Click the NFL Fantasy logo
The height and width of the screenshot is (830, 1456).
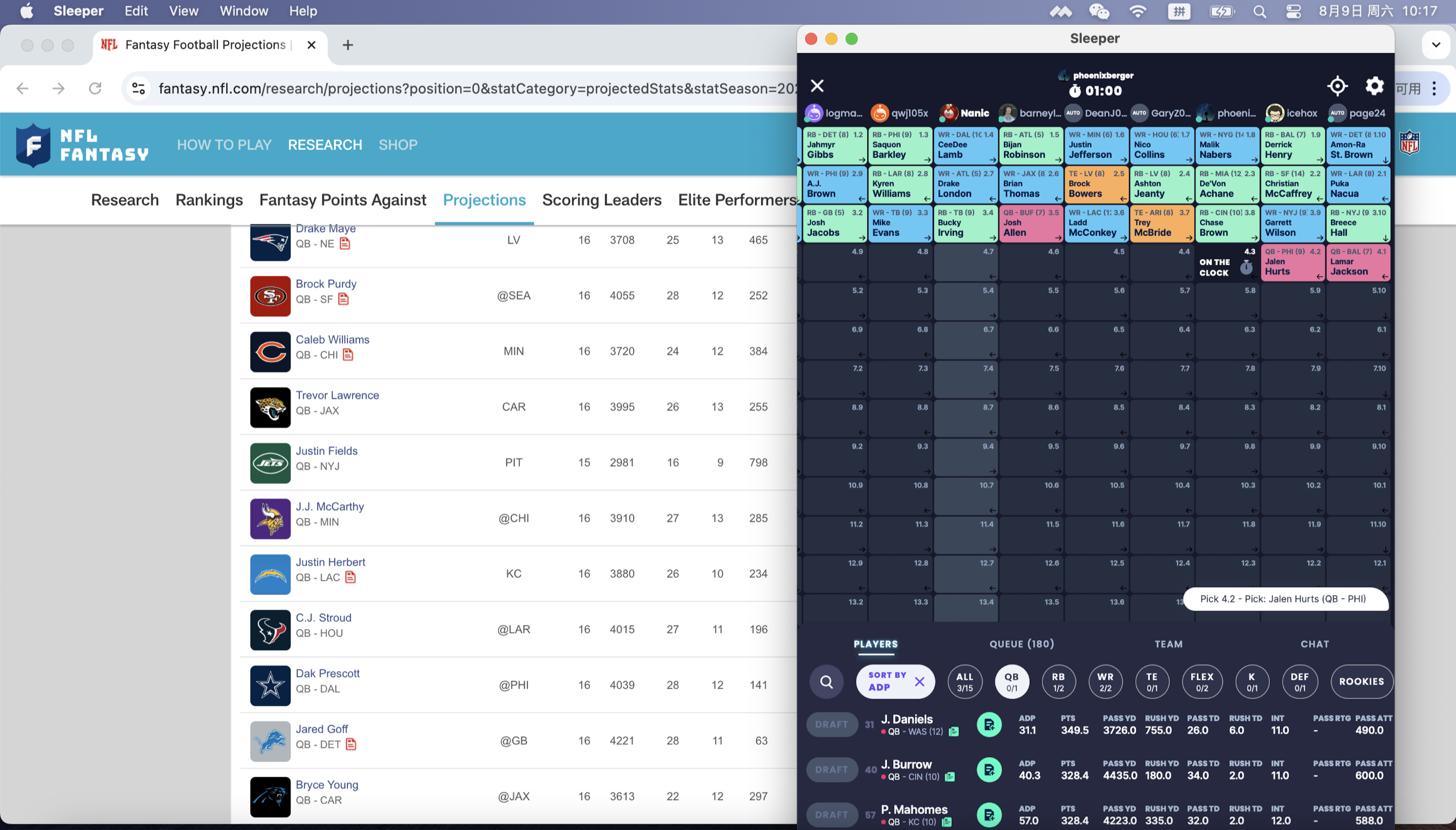82,145
